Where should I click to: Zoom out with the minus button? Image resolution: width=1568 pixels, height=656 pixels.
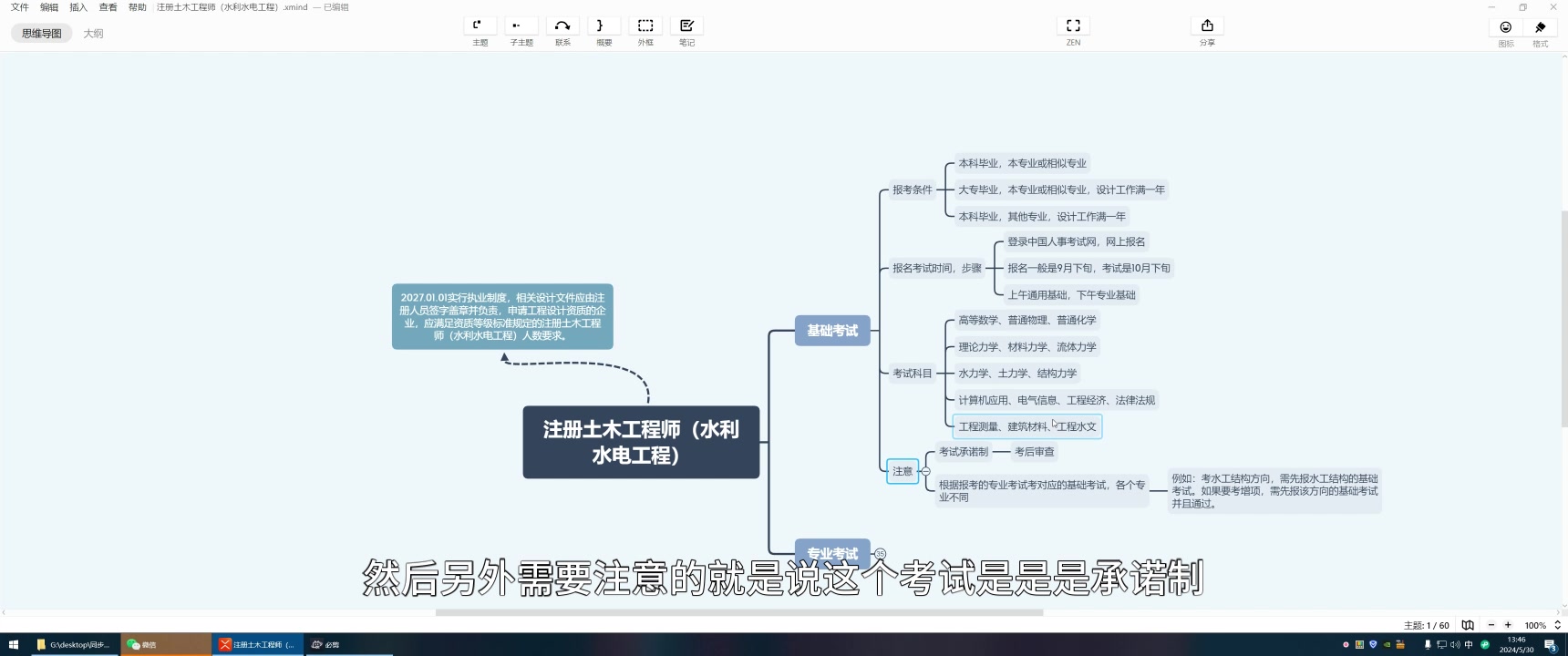[1491, 625]
